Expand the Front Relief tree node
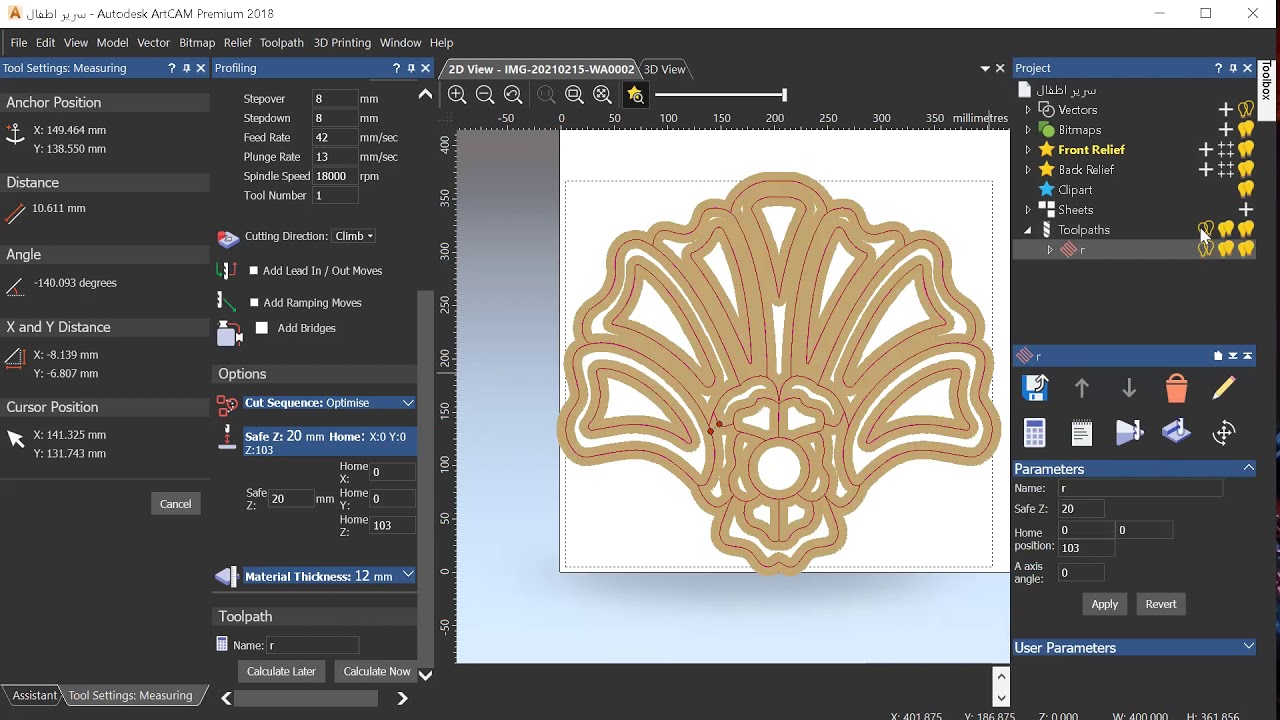Screen dimensions: 1280x720 click(1028, 150)
